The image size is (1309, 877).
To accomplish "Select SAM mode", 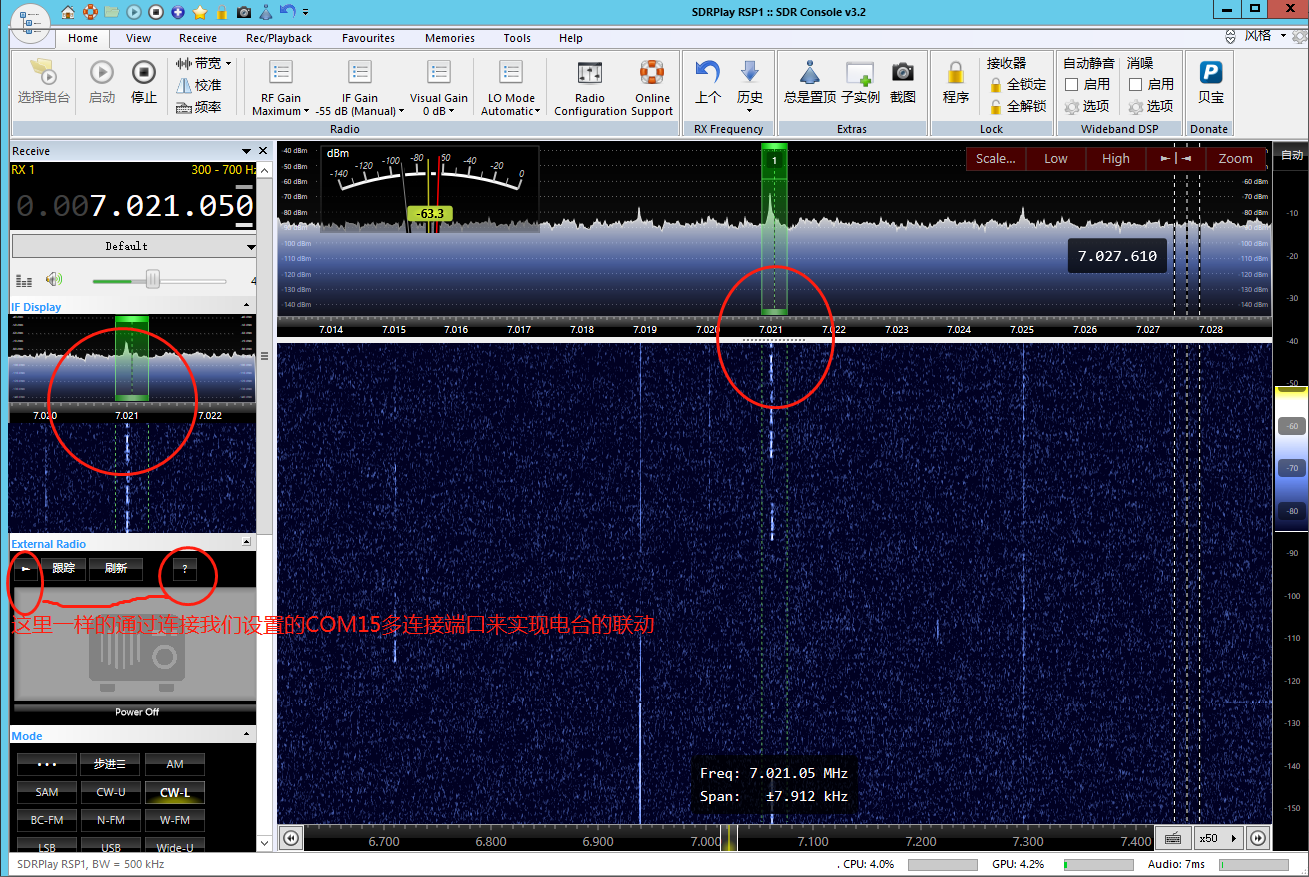I will [47, 792].
